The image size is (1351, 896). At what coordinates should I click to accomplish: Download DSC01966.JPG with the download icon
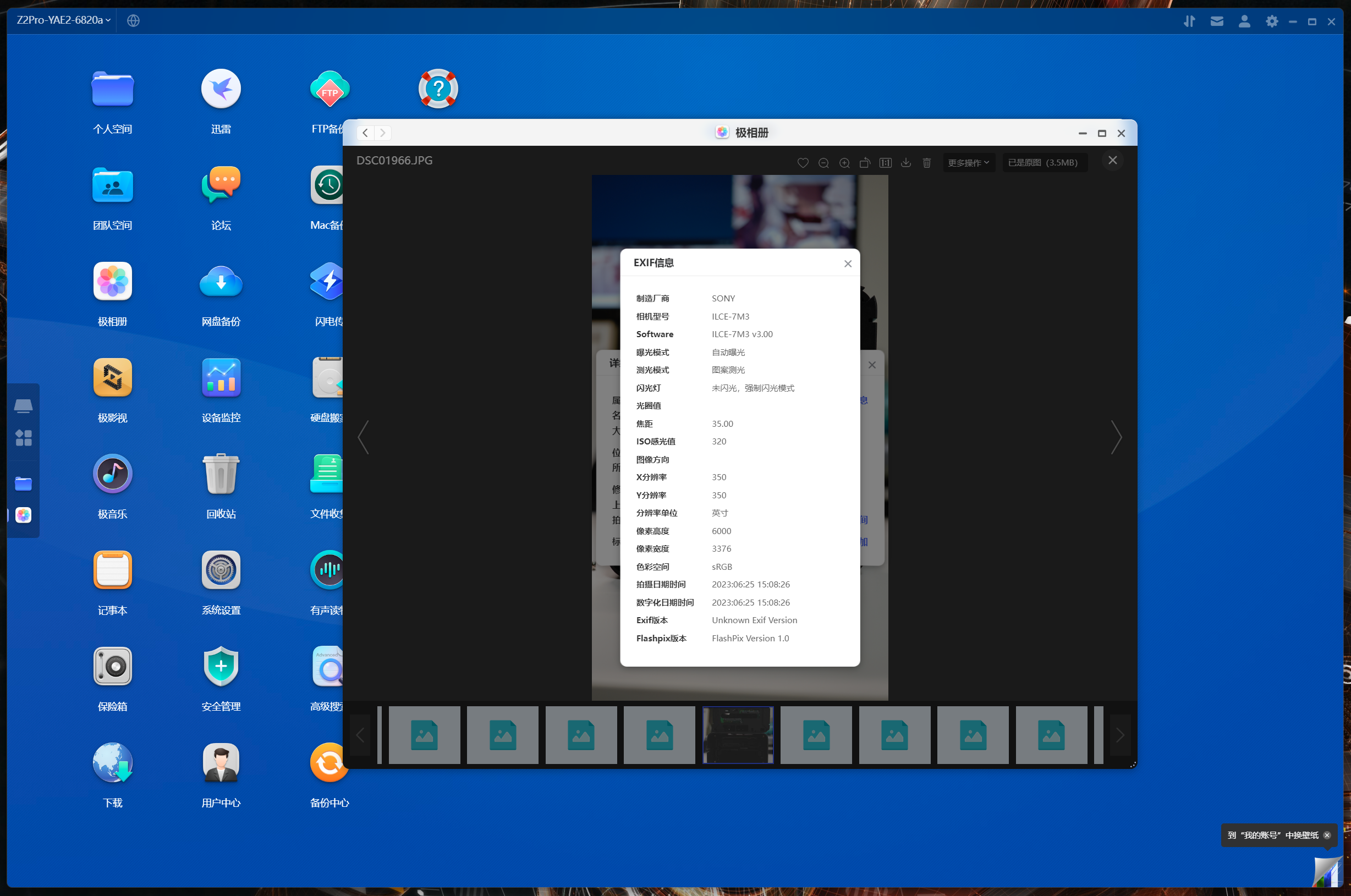(x=906, y=163)
